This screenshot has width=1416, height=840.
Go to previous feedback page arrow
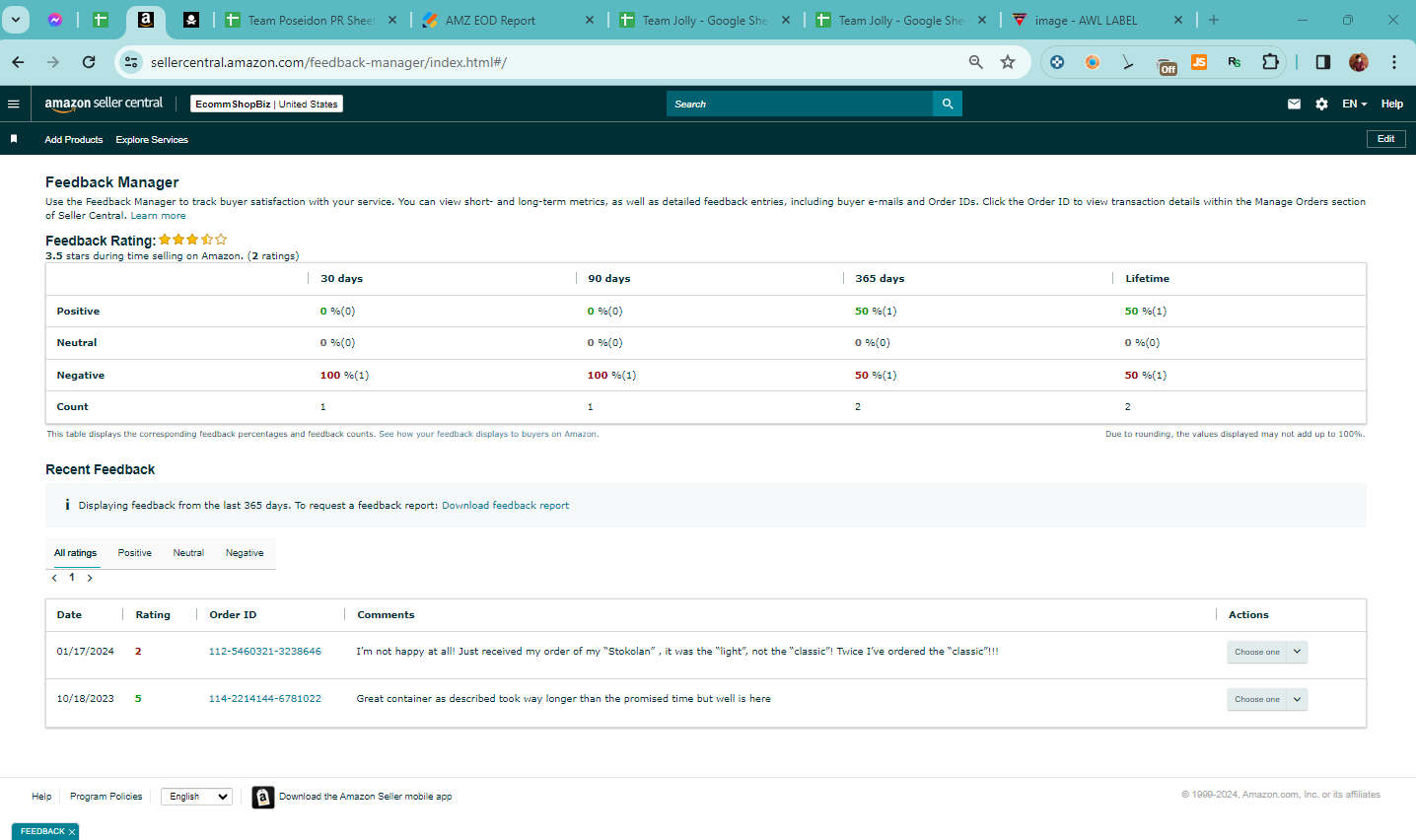54,579
